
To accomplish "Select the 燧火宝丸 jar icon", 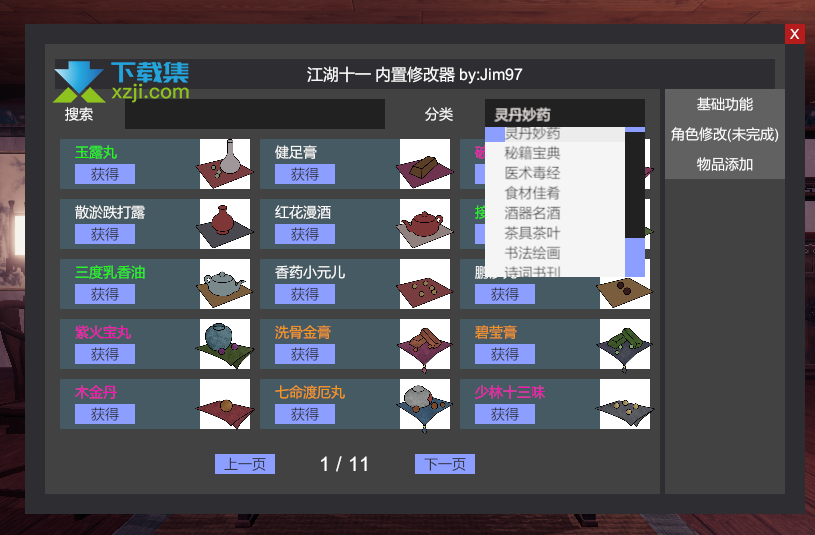I will coord(225,344).
